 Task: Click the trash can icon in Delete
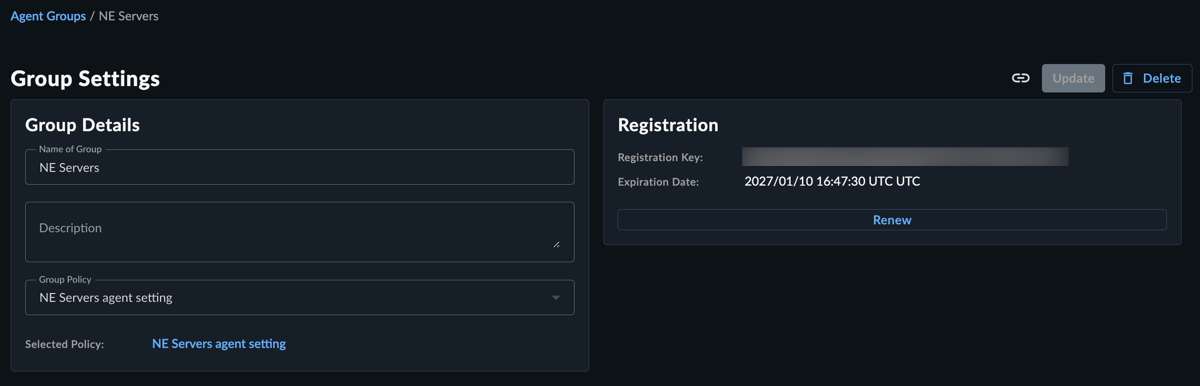click(1128, 78)
